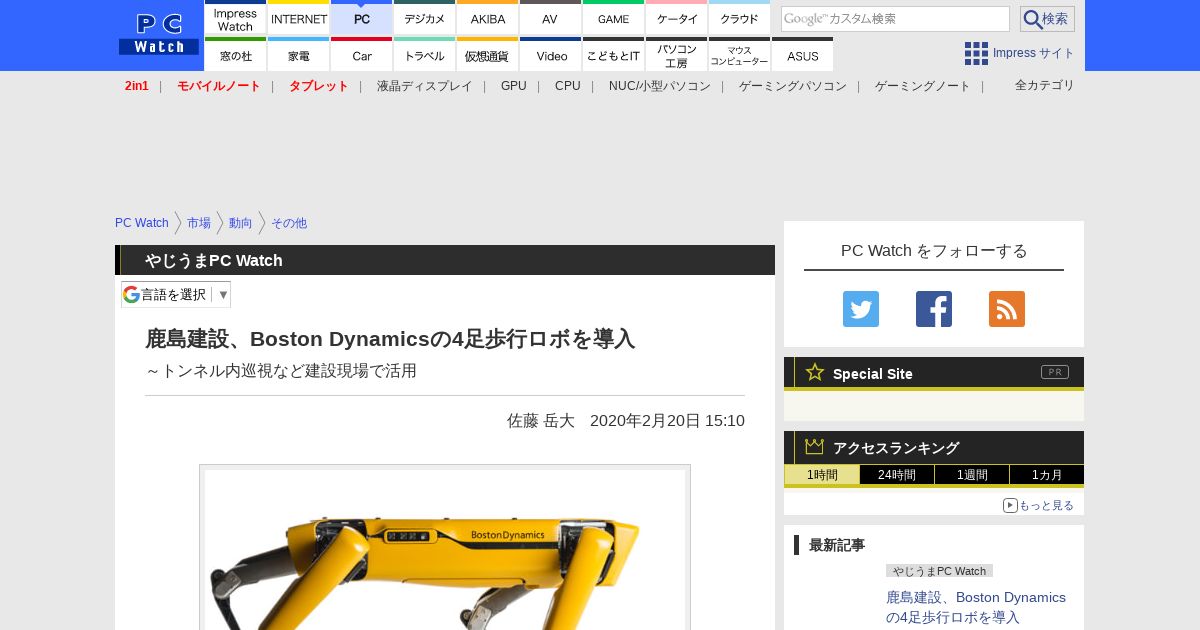
Task: Open the クラウド site tab
Action: (x=739, y=19)
